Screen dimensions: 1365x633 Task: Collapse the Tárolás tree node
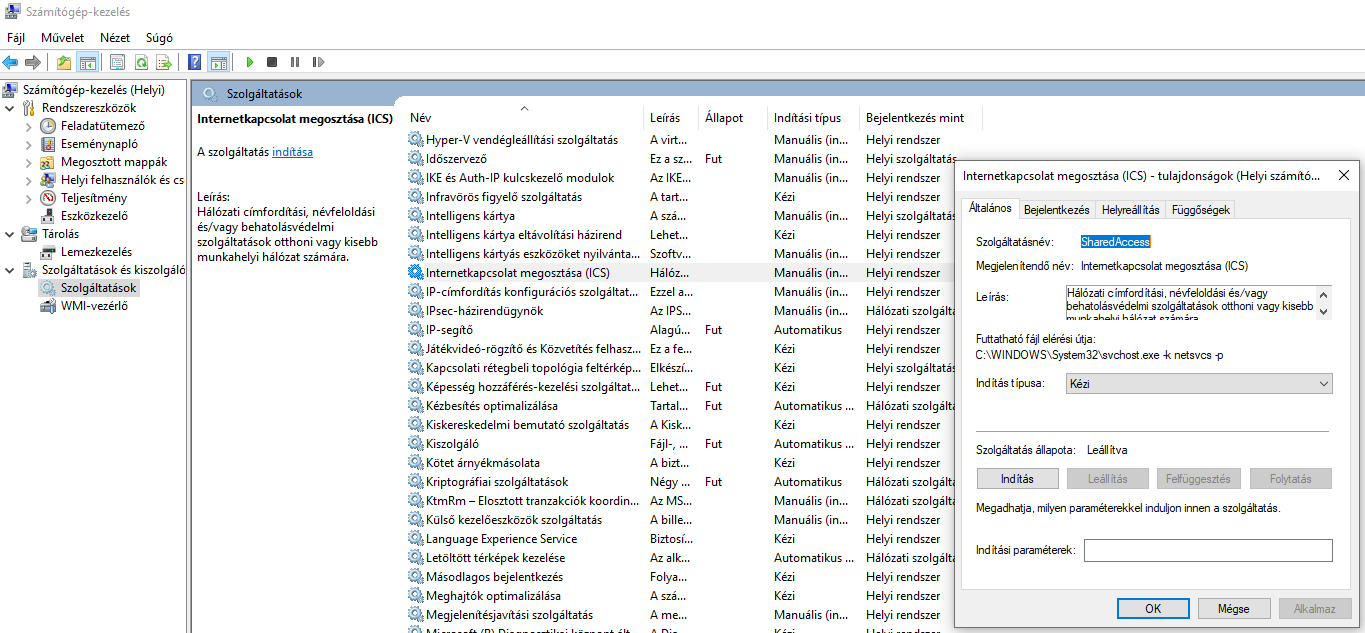[x=10, y=234]
